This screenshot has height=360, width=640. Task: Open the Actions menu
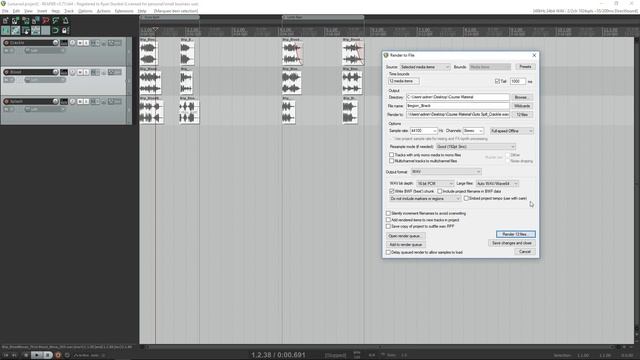[104, 11]
